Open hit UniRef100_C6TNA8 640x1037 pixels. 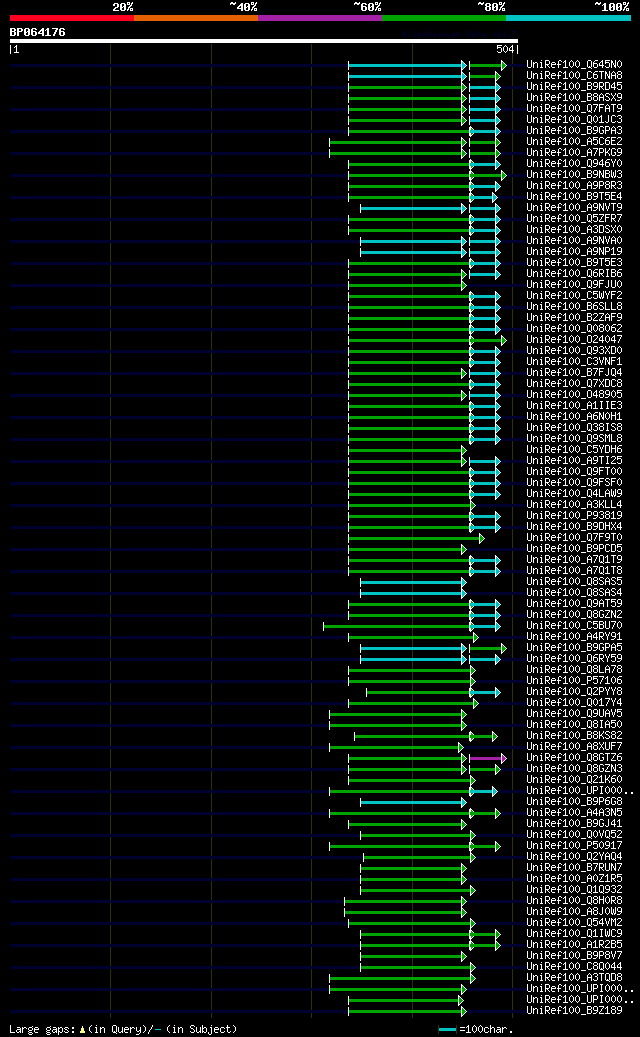point(574,76)
